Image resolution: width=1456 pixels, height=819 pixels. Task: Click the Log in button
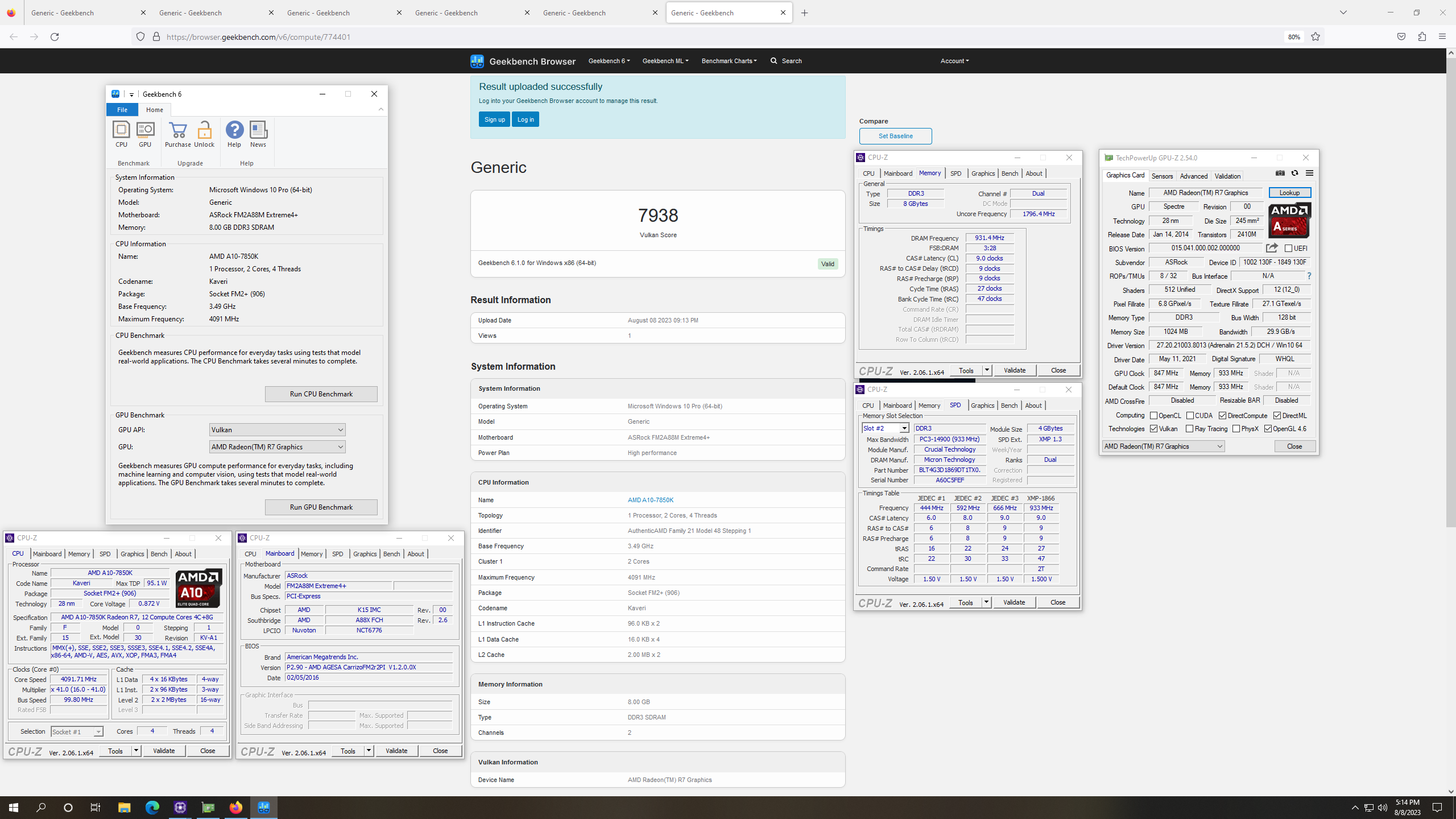[x=526, y=119]
